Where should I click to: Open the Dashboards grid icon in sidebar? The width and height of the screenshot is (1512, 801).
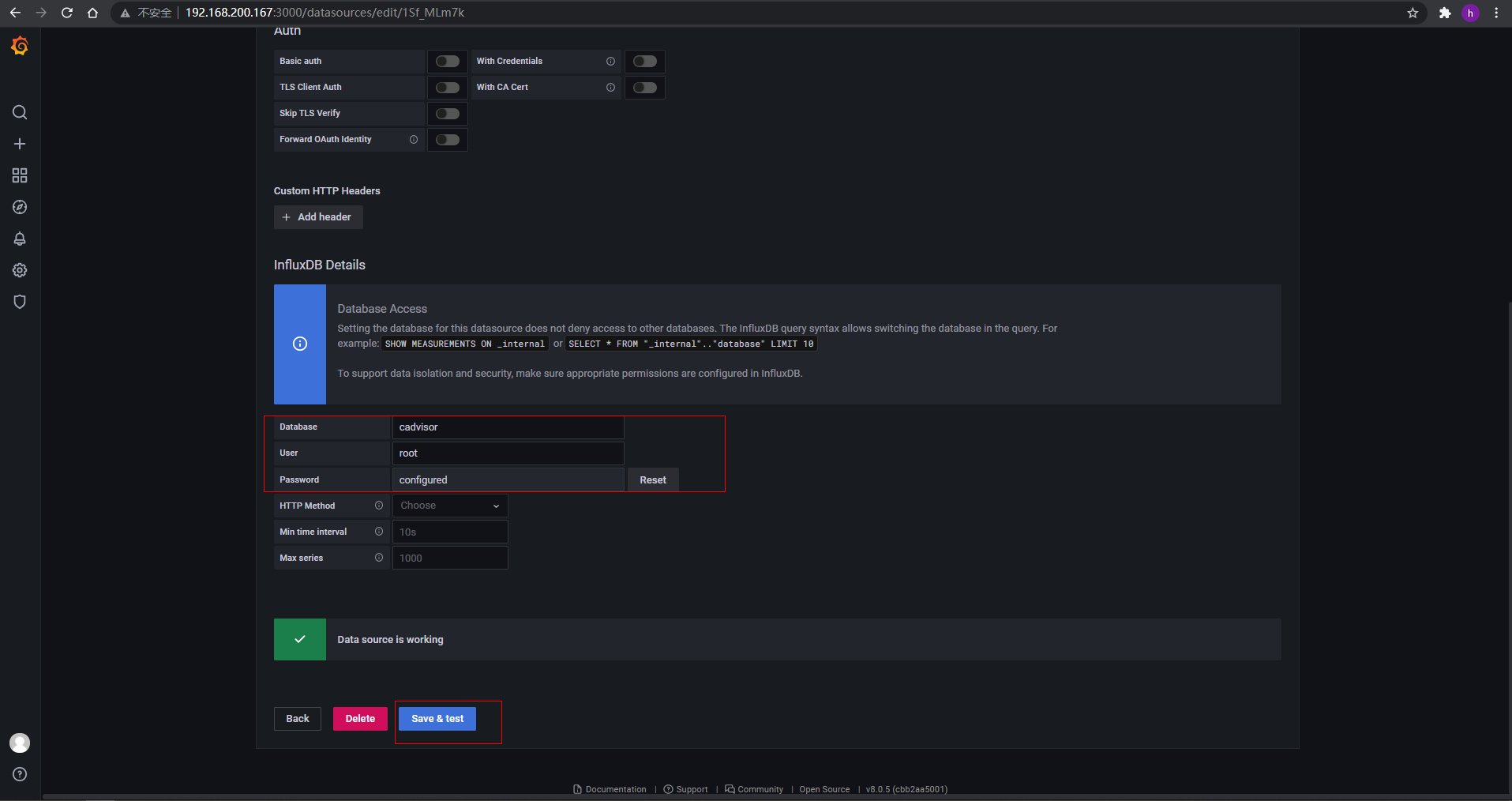coord(20,175)
